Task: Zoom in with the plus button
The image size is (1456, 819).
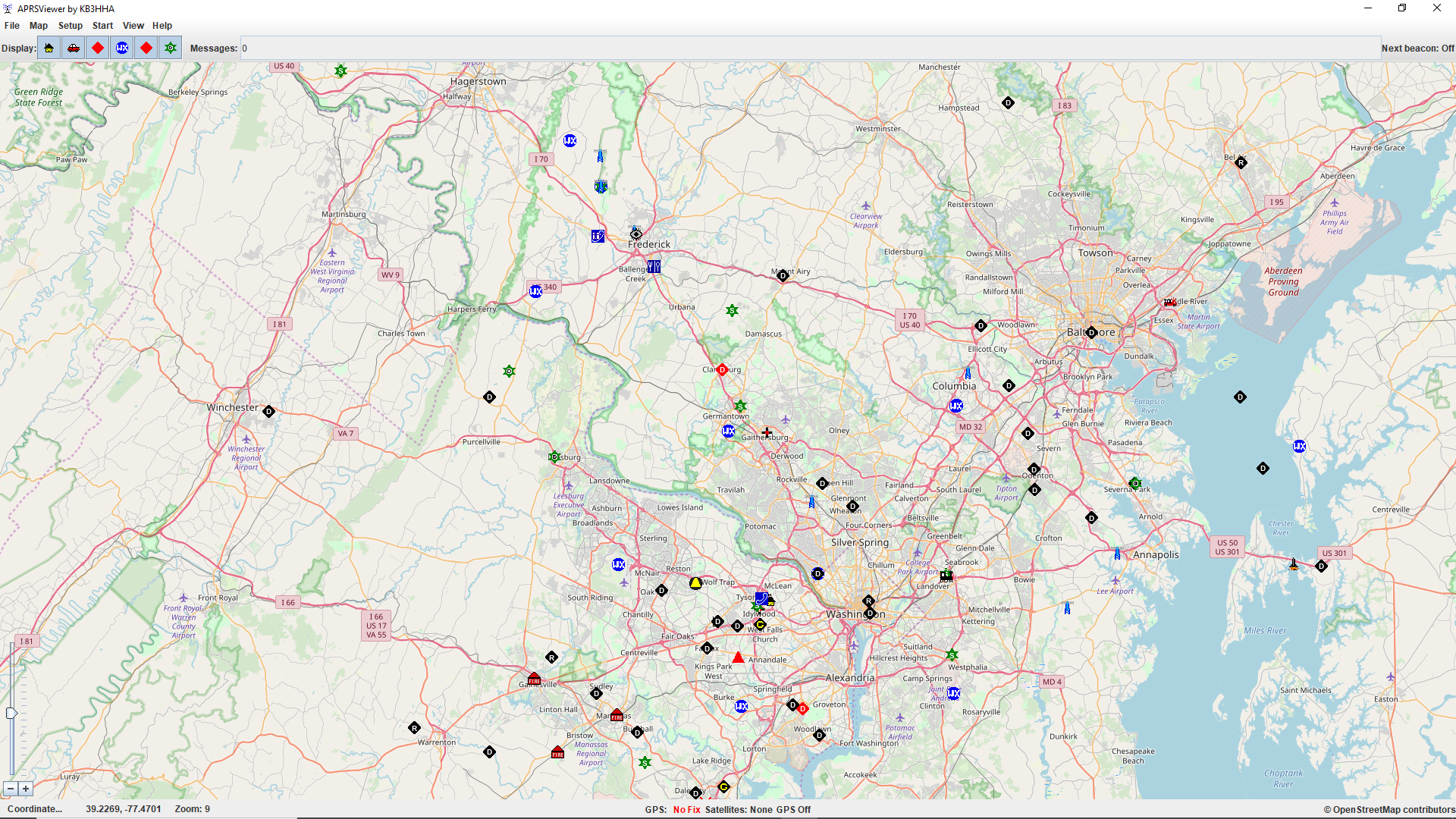Action: 26,789
